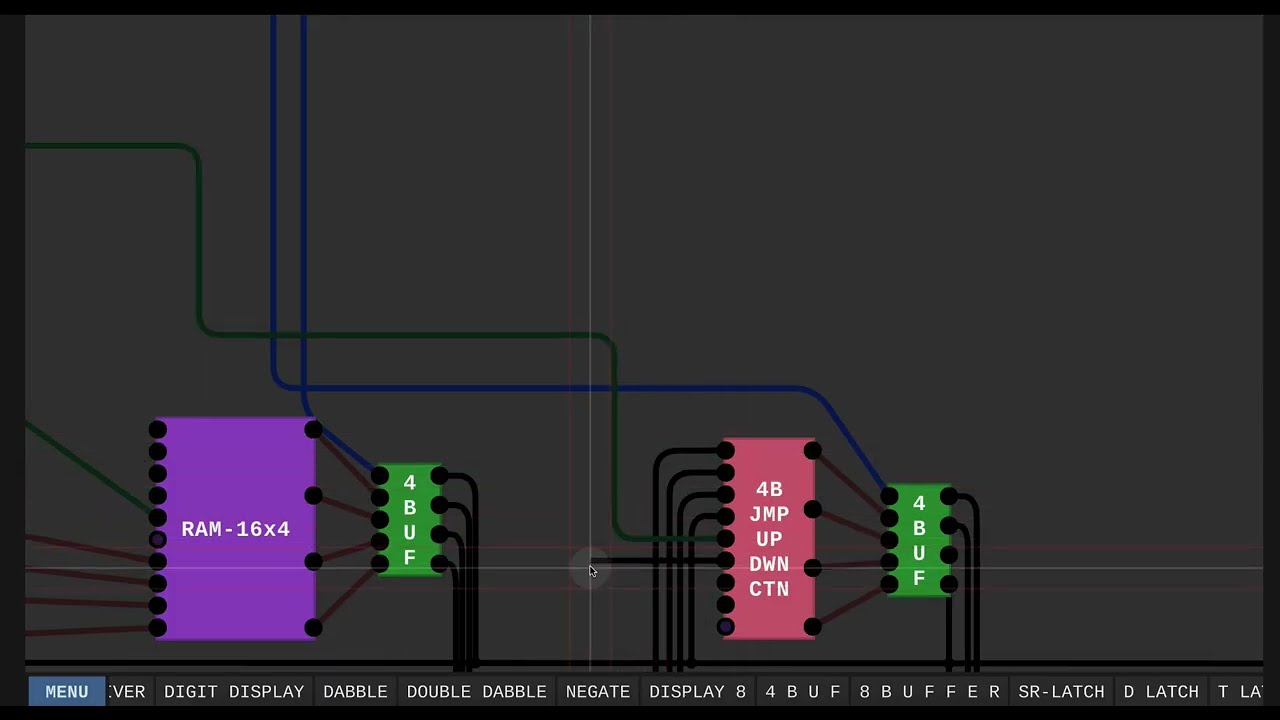Select DOUBLE DABBLE chip from library bar
This screenshot has height=720, width=1280.
[476, 691]
